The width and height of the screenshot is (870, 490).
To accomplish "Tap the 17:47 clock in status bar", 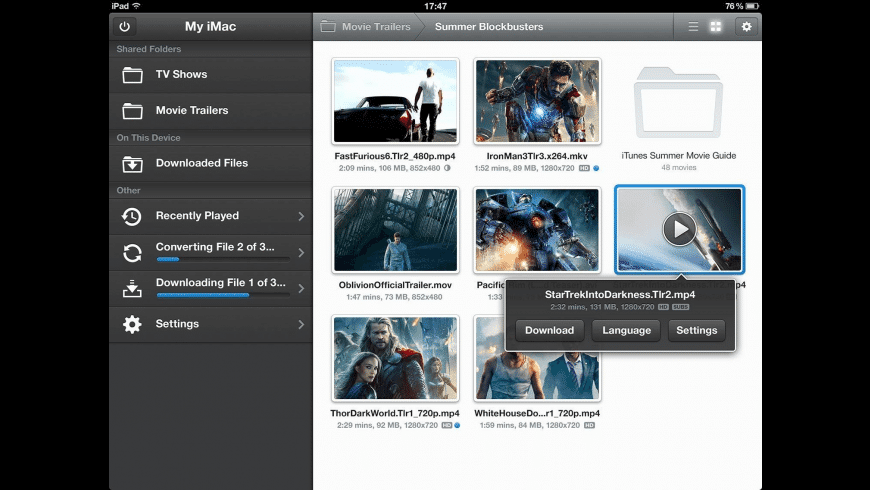I will pos(436,6).
